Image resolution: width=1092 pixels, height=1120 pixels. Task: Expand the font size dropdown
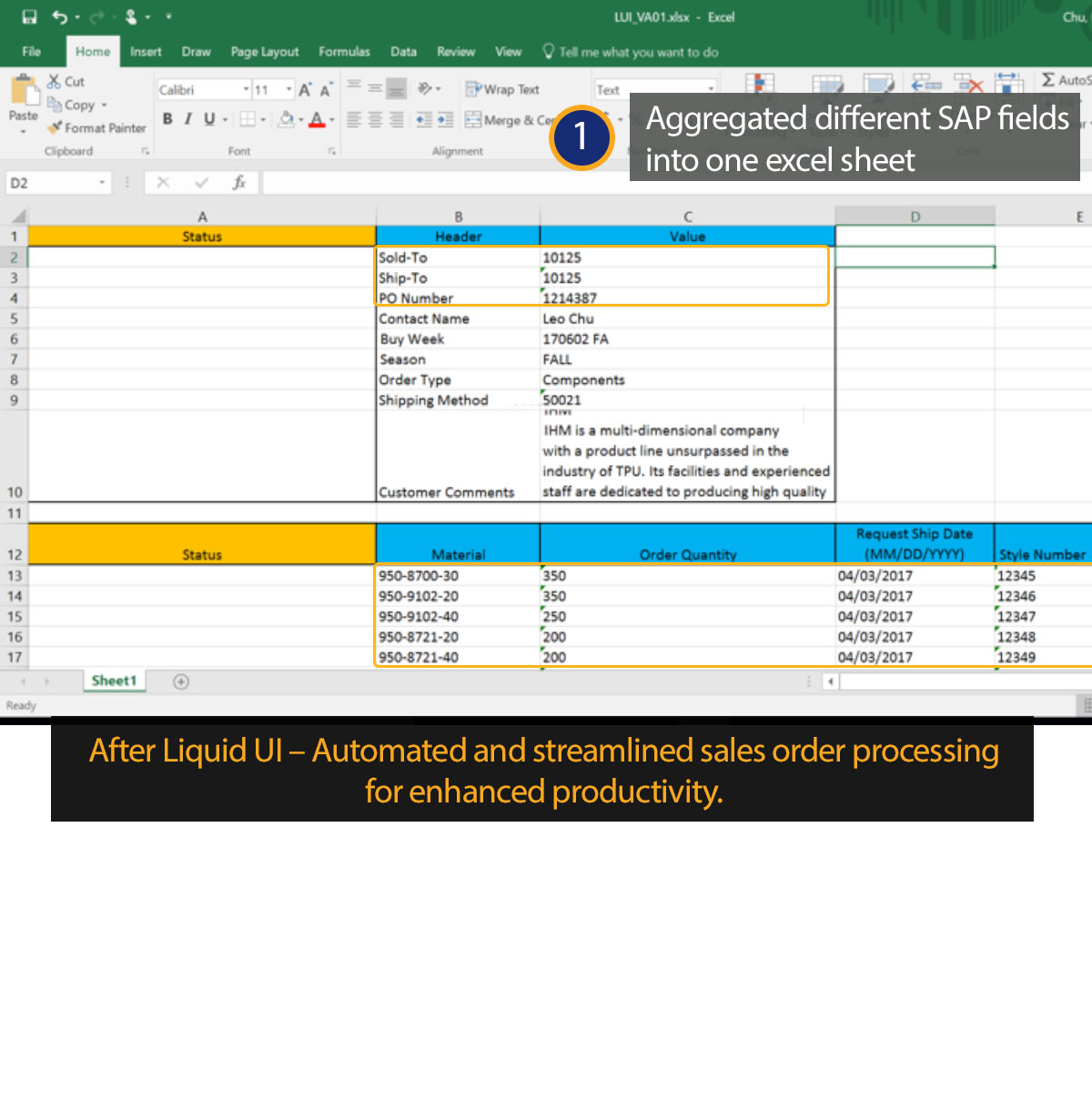point(289,90)
